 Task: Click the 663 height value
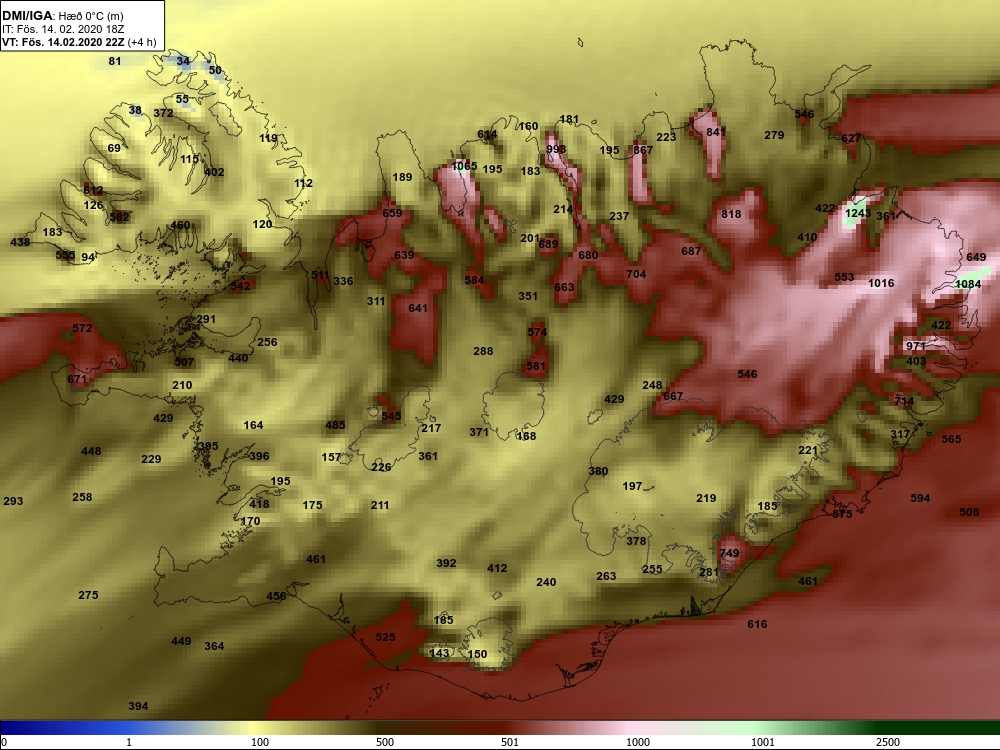tap(564, 287)
